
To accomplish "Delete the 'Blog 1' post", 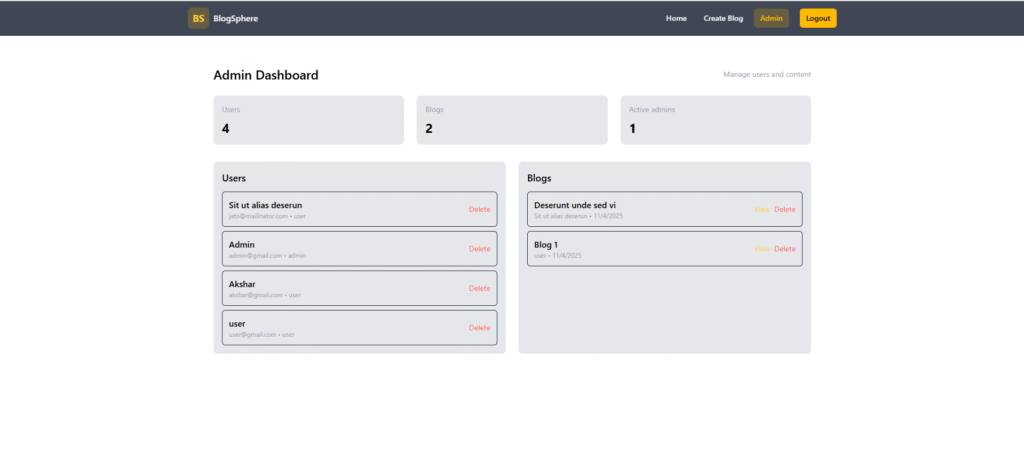I will click(x=785, y=249).
